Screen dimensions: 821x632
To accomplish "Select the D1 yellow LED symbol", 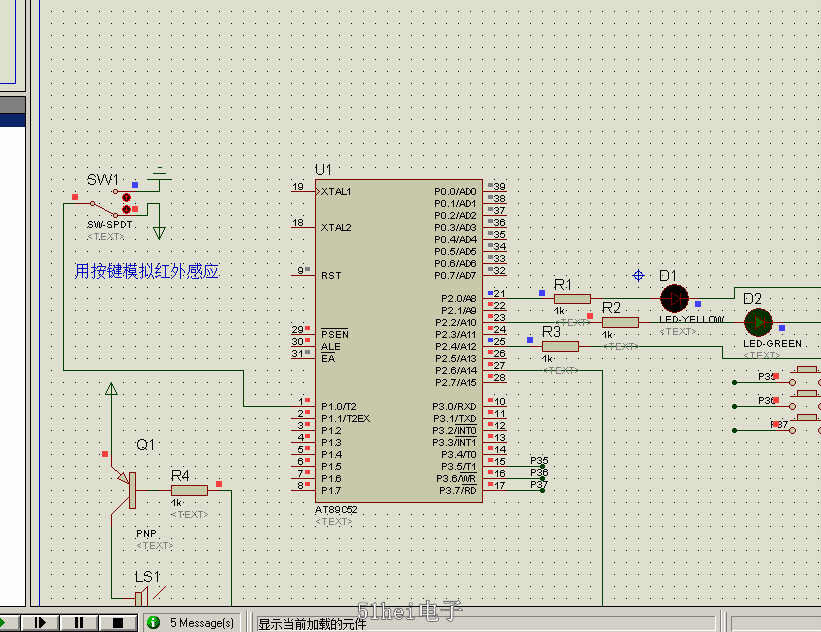I will 674,298.
